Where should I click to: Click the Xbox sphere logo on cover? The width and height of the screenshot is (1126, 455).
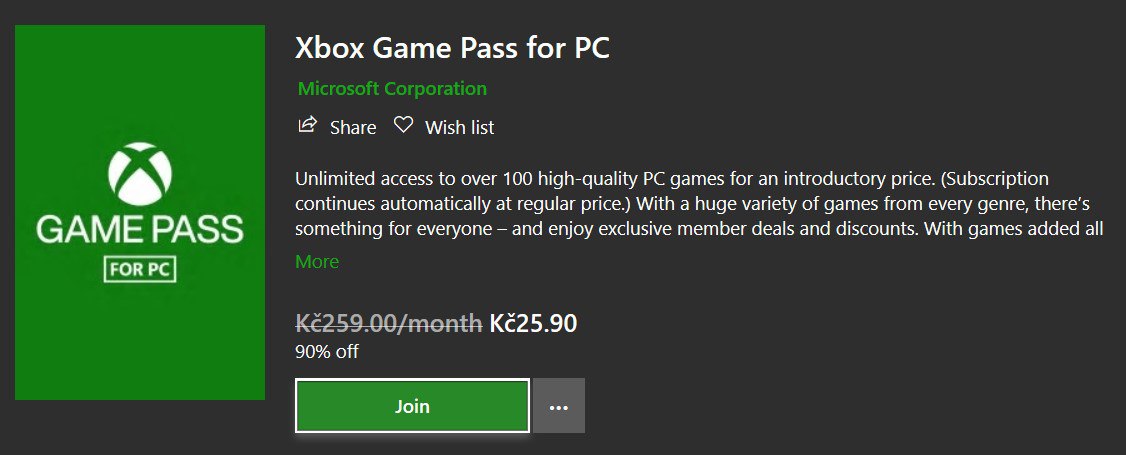tap(140, 174)
